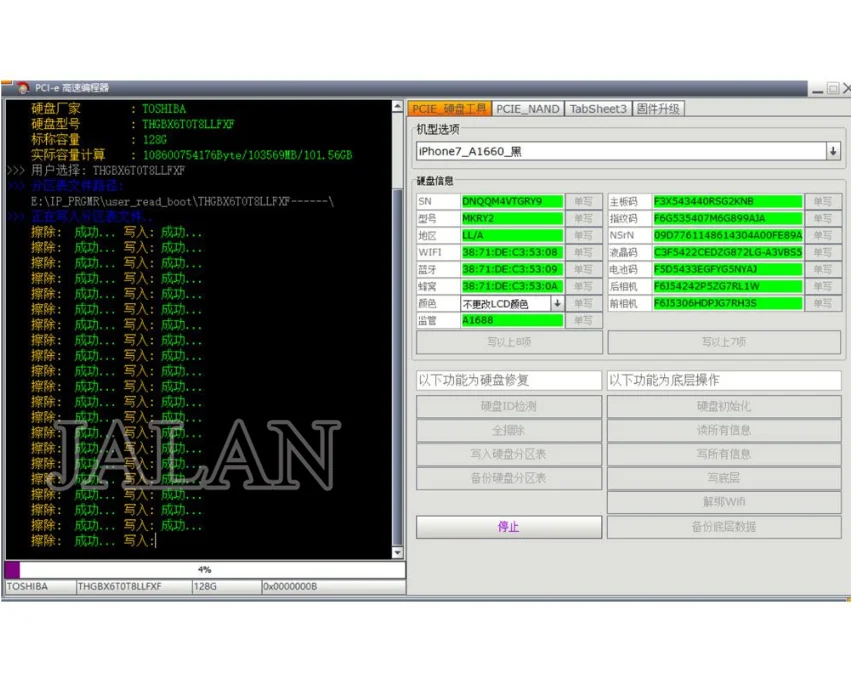
Task: Click the 0x0000000B status bar entry
Action: click(x=333, y=587)
